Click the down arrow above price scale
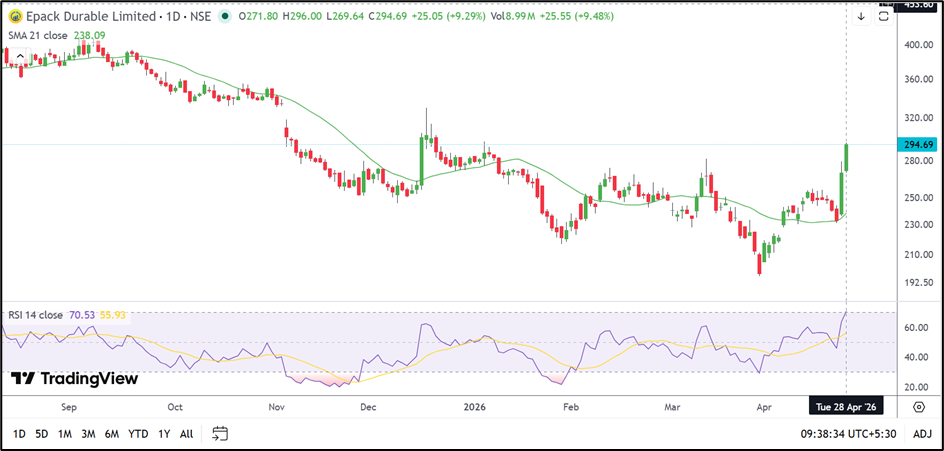The image size is (944, 451). click(x=861, y=16)
